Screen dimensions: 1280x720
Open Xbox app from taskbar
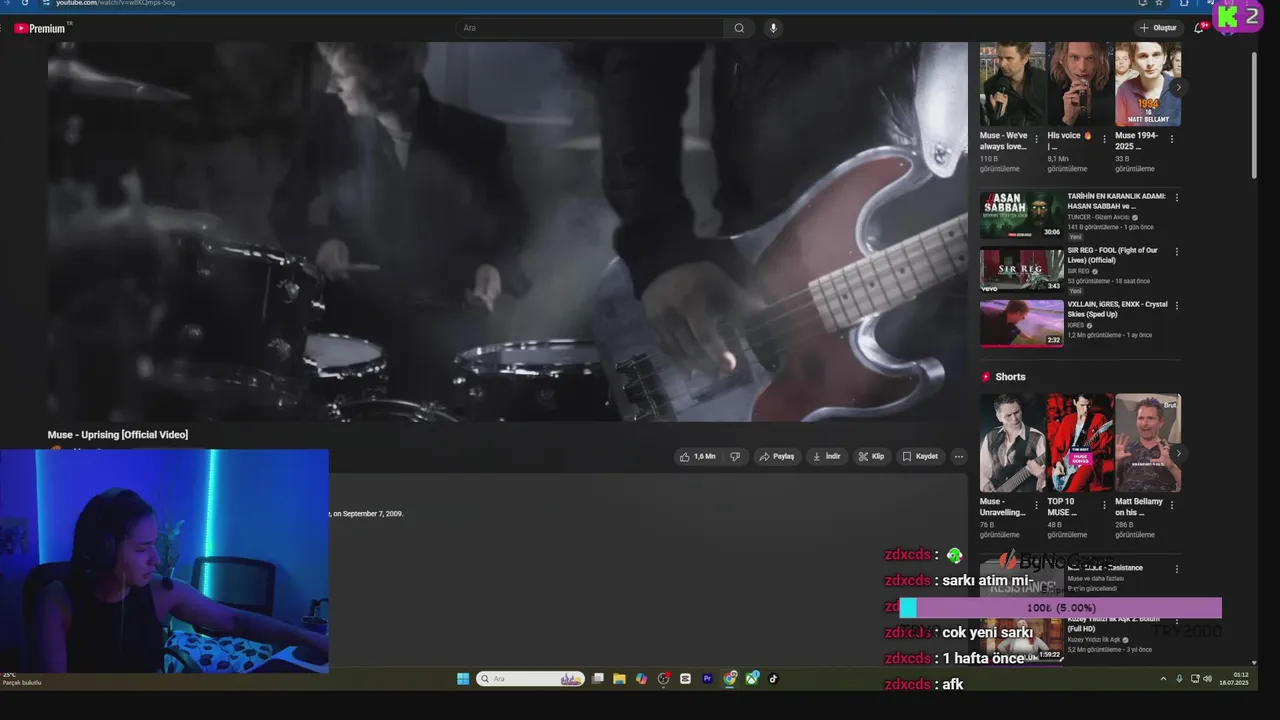[752, 678]
